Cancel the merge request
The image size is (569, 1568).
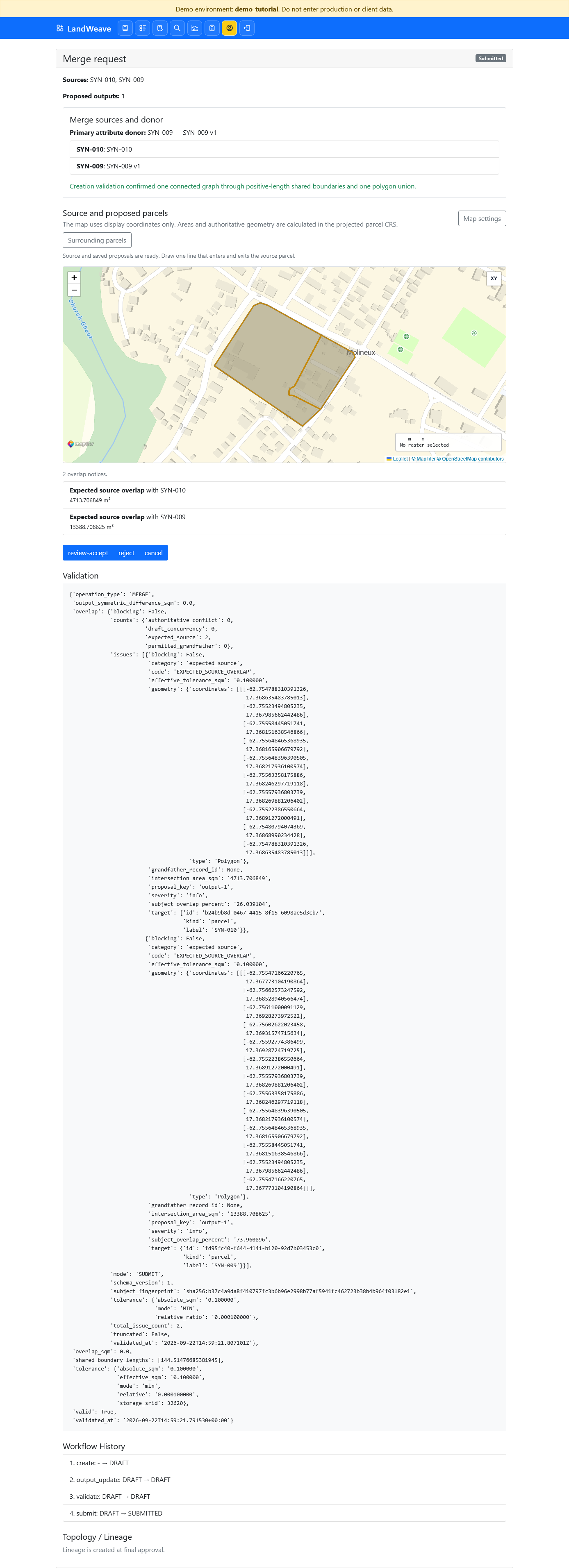153,553
